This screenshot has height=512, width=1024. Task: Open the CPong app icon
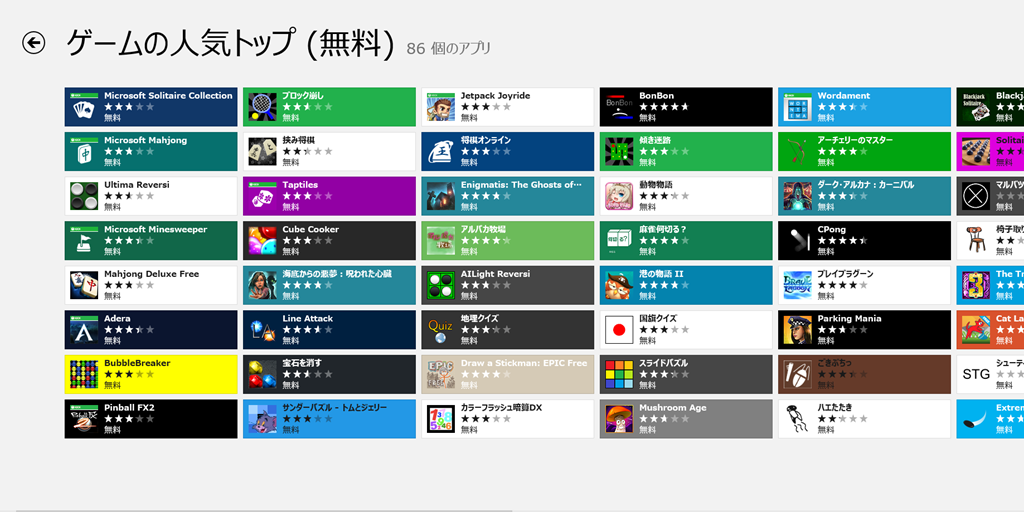tap(797, 241)
